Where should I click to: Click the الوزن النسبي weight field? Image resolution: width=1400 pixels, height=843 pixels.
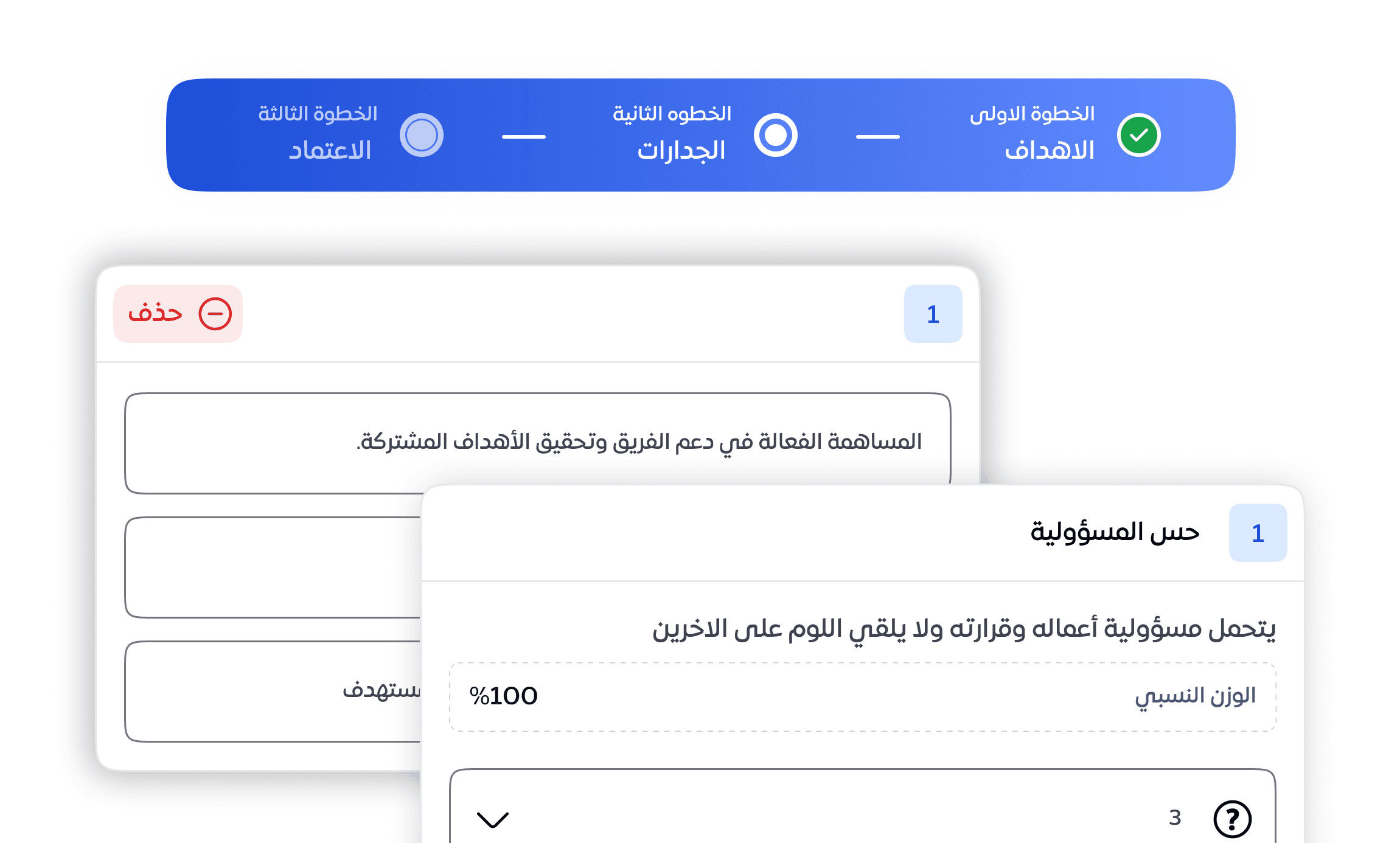(x=863, y=697)
